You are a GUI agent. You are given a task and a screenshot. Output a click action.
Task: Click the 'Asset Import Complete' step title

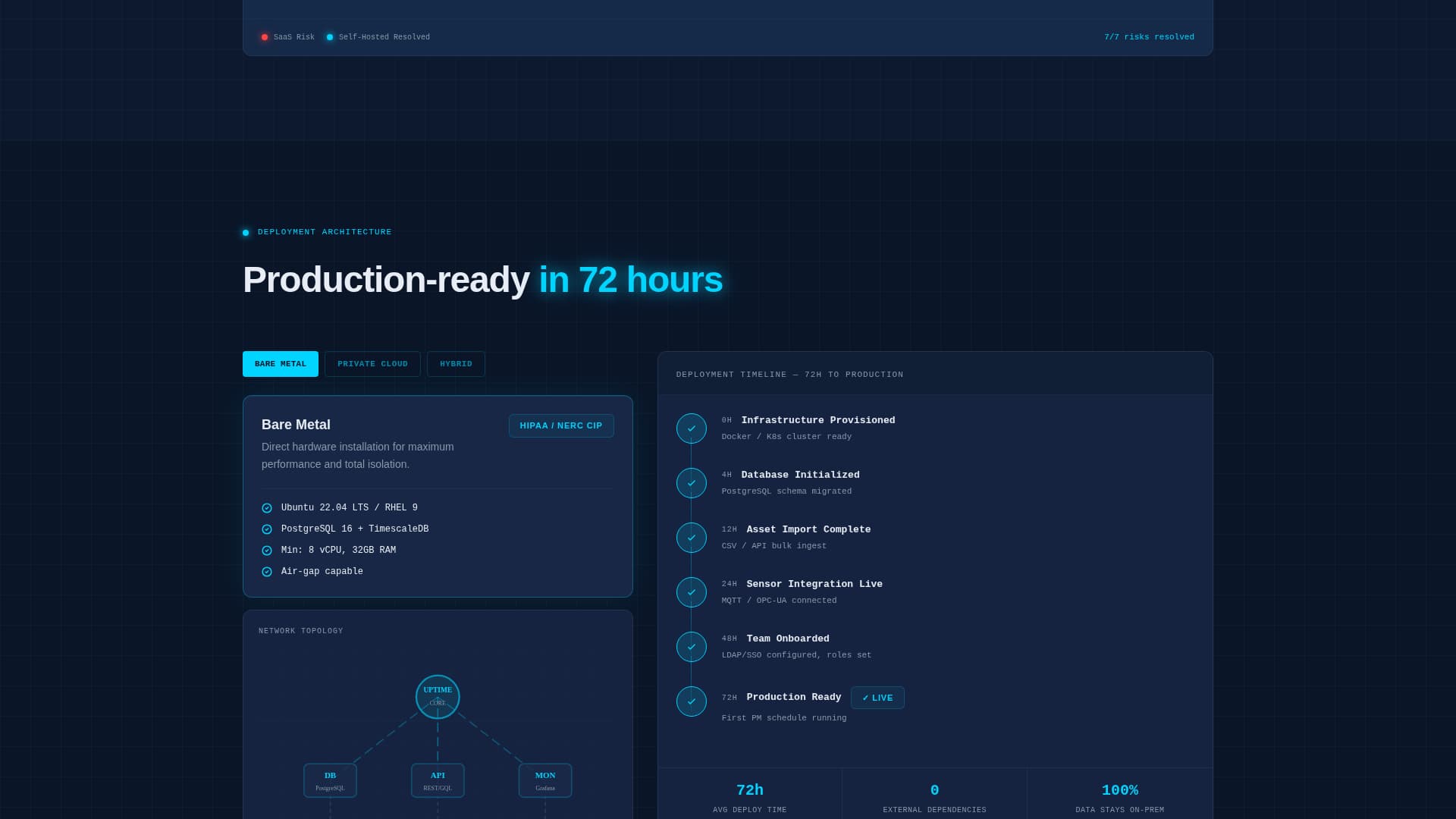pyautogui.click(x=808, y=529)
